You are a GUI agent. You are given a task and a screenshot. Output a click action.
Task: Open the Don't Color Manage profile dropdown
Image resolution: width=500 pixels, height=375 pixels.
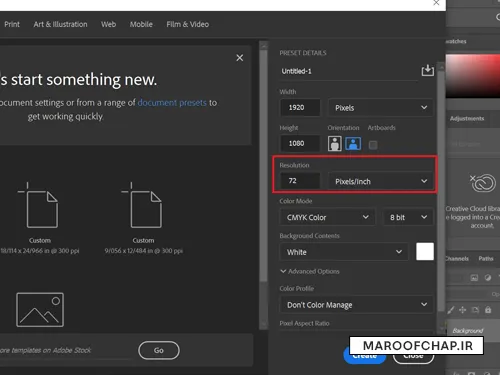[357, 305]
